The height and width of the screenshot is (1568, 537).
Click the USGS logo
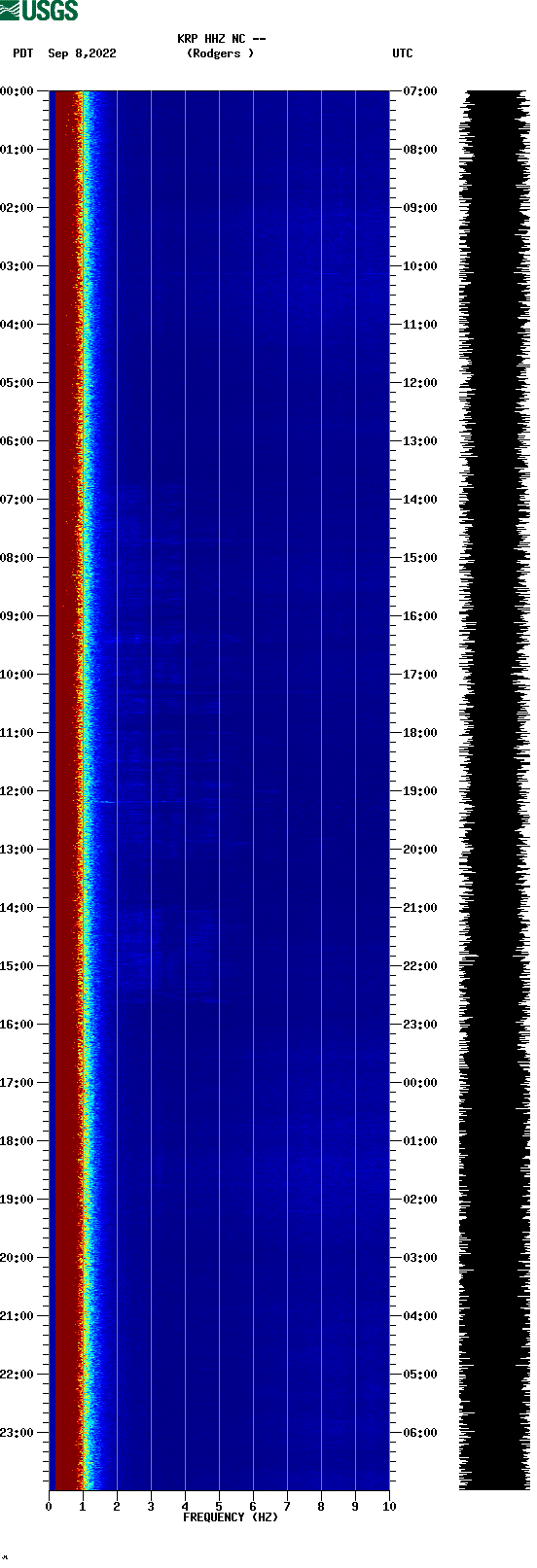point(39,11)
